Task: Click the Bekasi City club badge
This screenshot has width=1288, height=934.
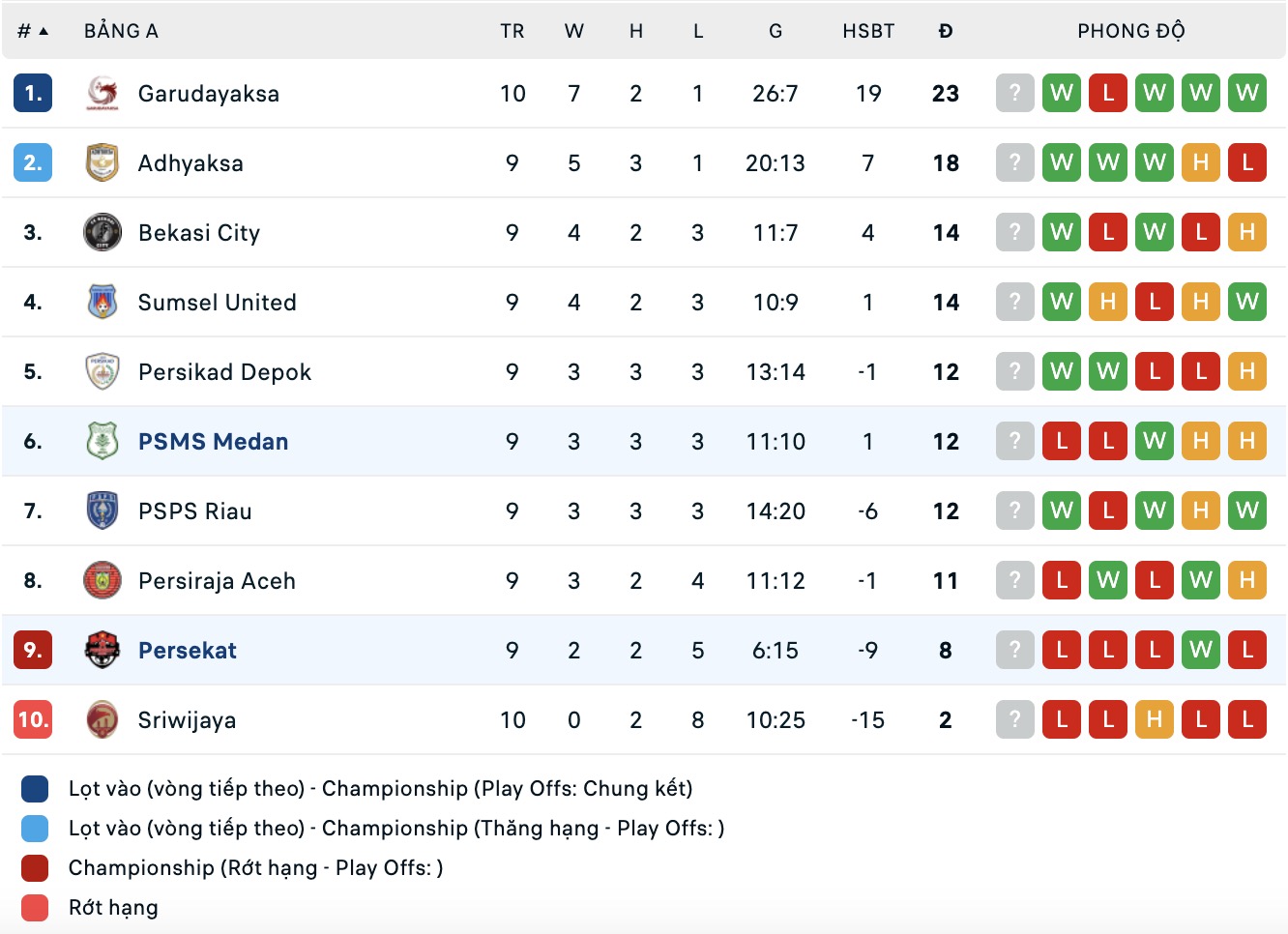Action: (102, 233)
